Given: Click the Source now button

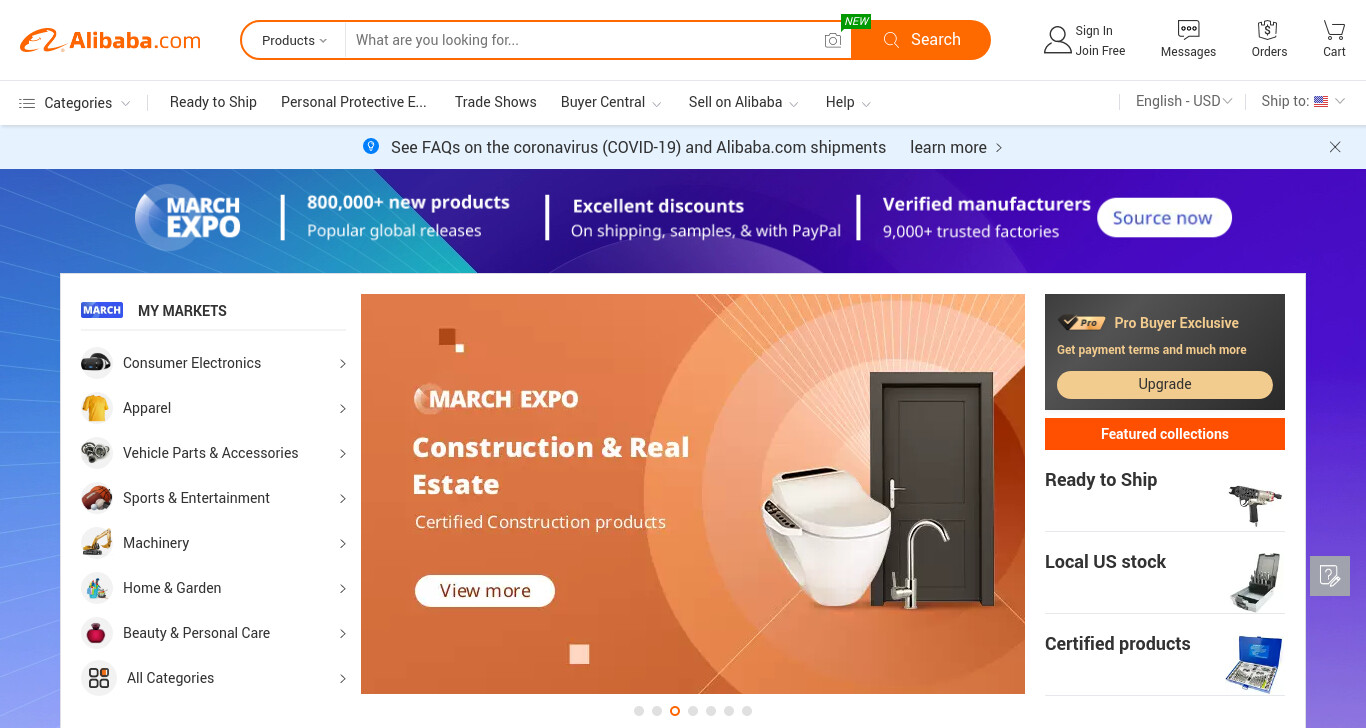Looking at the screenshot, I should [x=1164, y=218].
